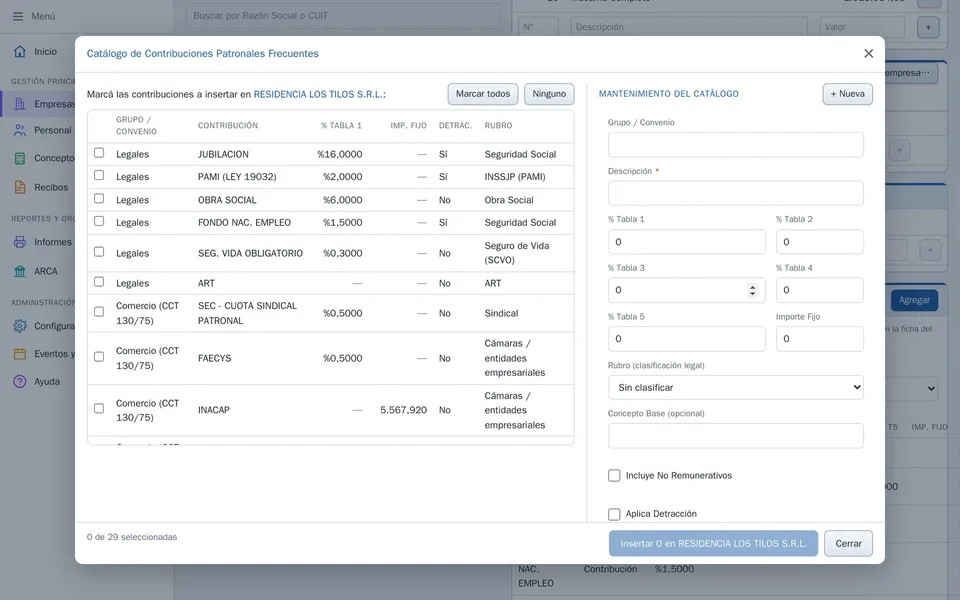960x600 pixels.
Task: Close the Catálogo de Contribuciones dialog
Action: click(868, 54)
